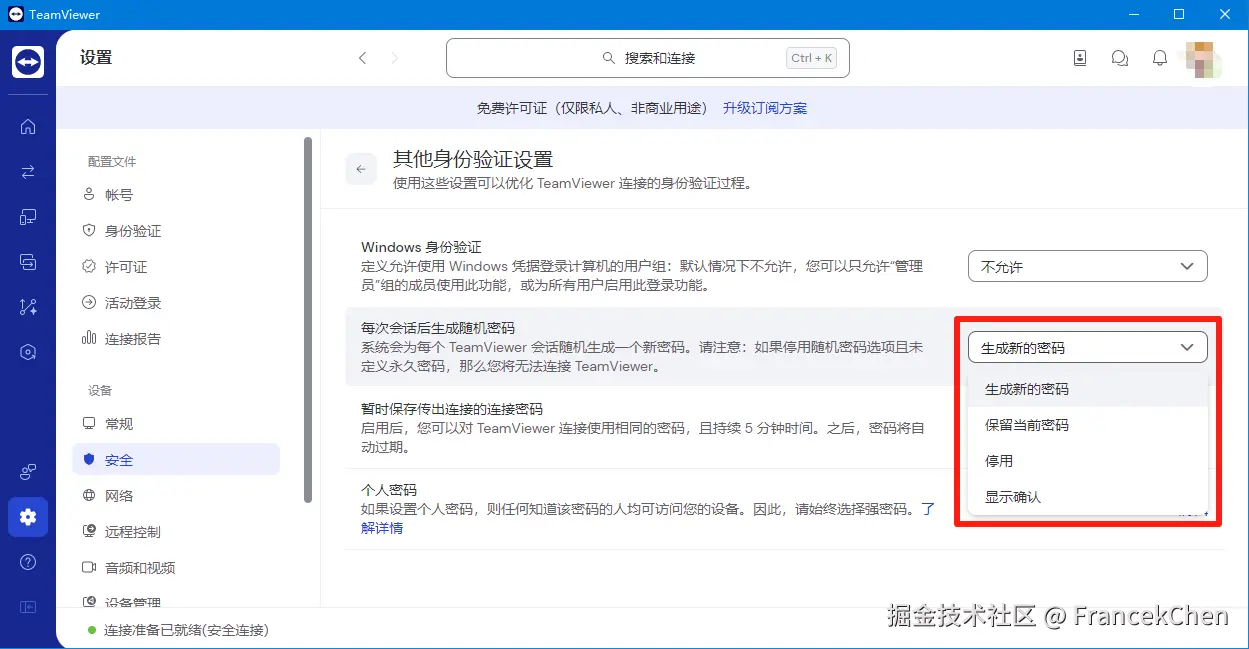Screen dimensions: 1249x649
Task: Open 网络 settings in sidebar
Action: [x=176, y=496]
